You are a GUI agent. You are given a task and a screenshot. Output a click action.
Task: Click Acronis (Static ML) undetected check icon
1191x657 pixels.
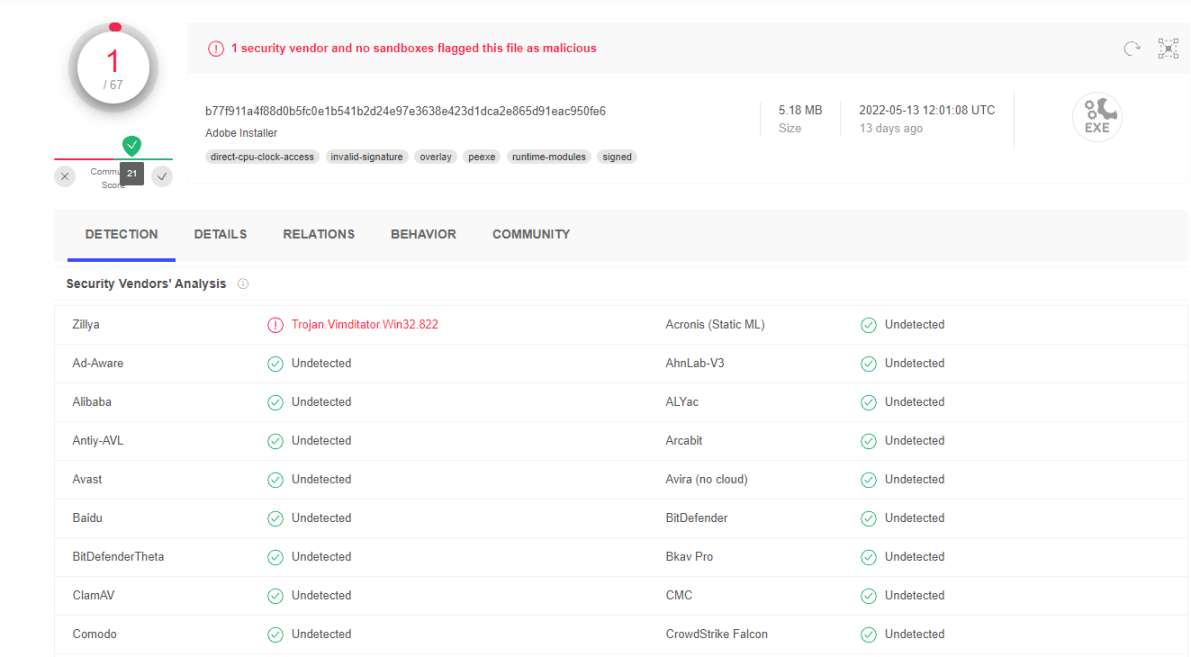coord(868,325)
